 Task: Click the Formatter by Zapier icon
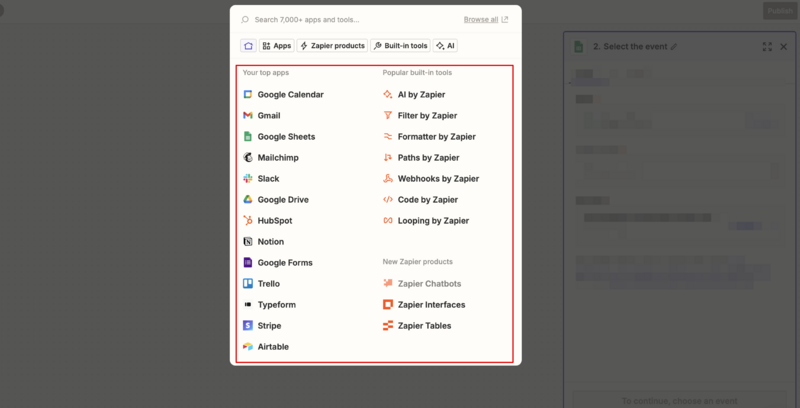tap(388, 136)
